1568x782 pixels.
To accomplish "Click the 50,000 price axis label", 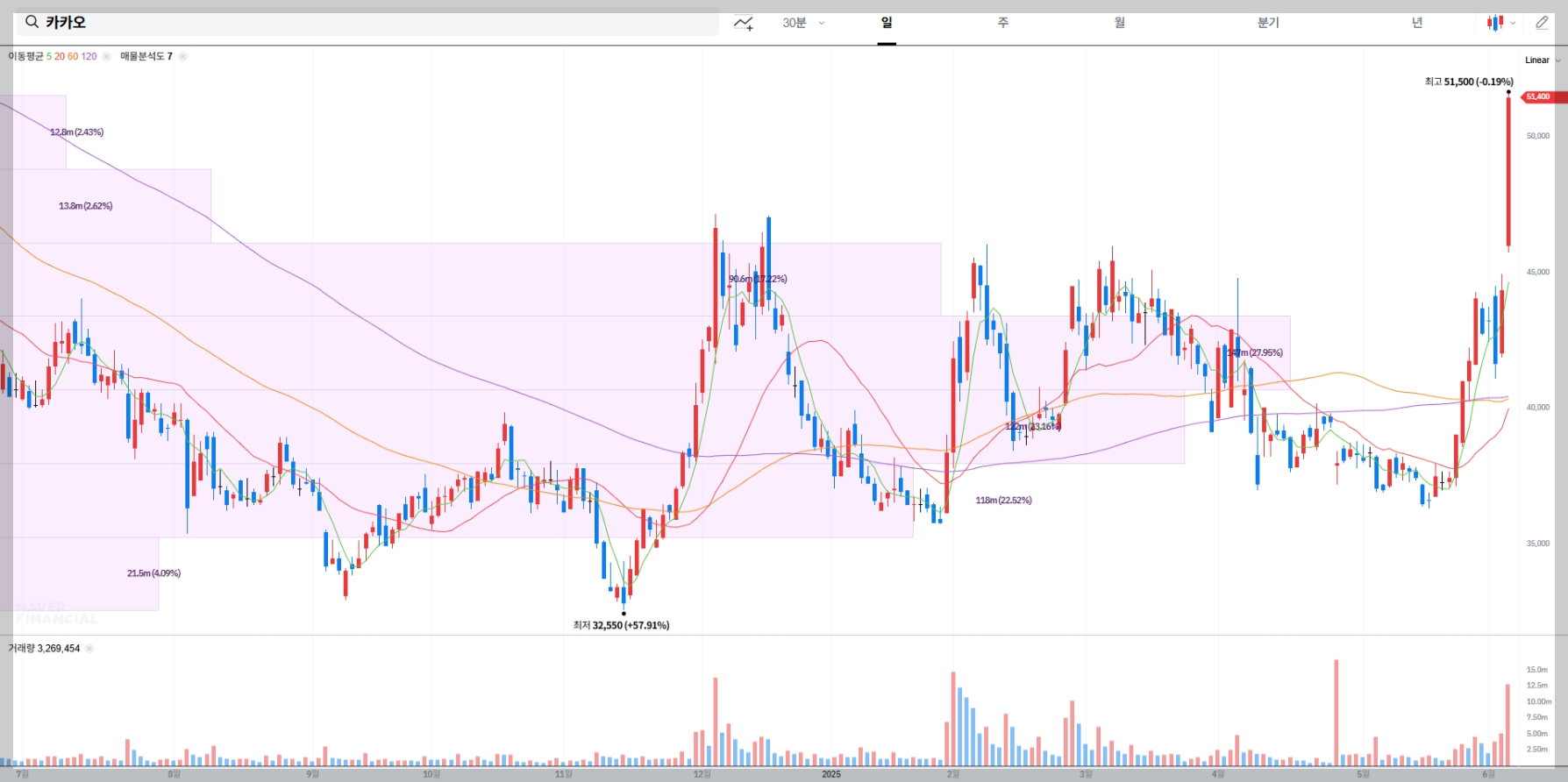I will pyautogui.click(x=1537, y=136).
